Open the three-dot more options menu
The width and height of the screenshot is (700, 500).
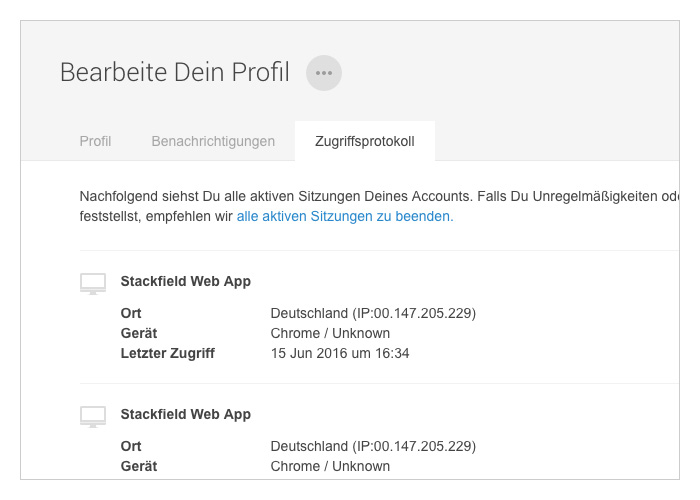tap(323, 73)
